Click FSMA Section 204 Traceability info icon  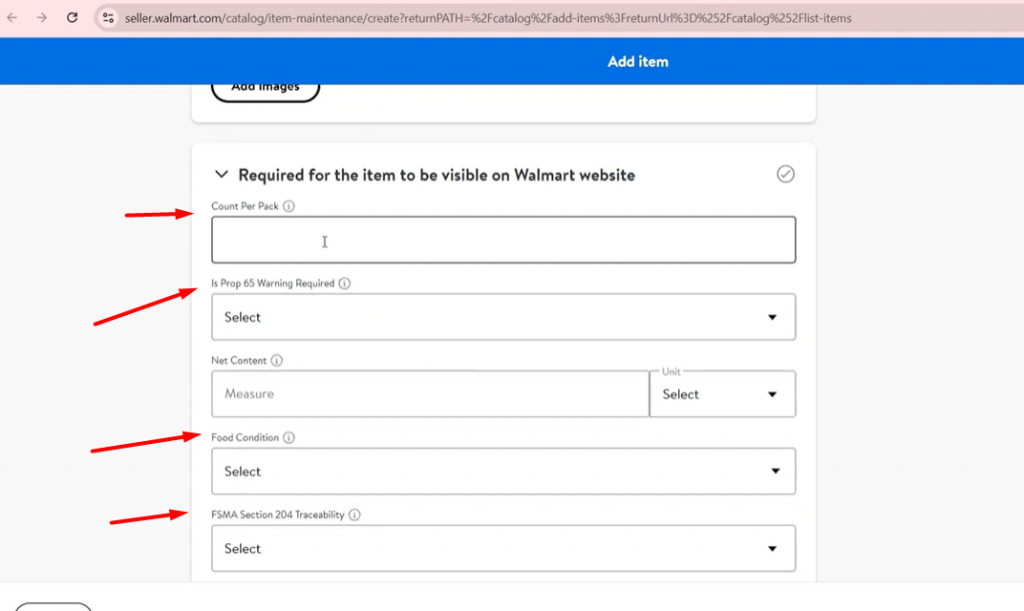(x=354, y=515)
